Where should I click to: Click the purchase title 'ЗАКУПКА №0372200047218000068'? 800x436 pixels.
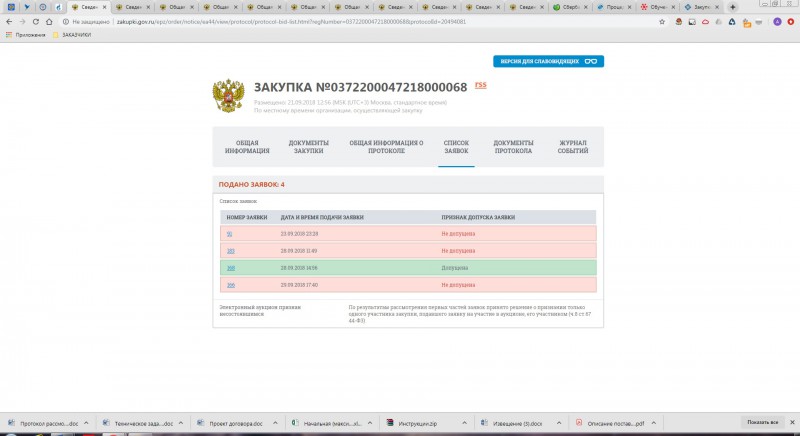361,87
